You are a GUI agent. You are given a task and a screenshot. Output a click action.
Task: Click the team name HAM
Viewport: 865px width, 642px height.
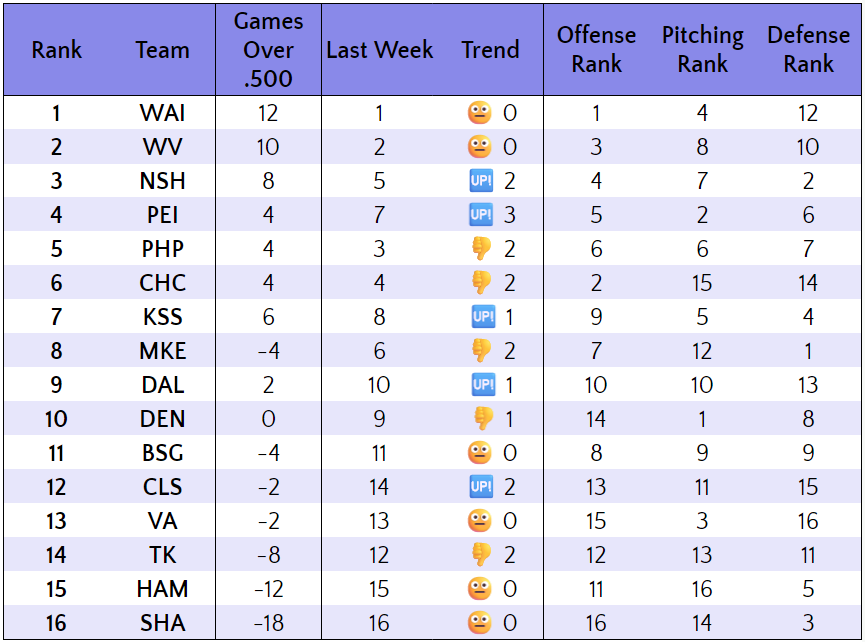pyautogui.click(x=162, y=589)
